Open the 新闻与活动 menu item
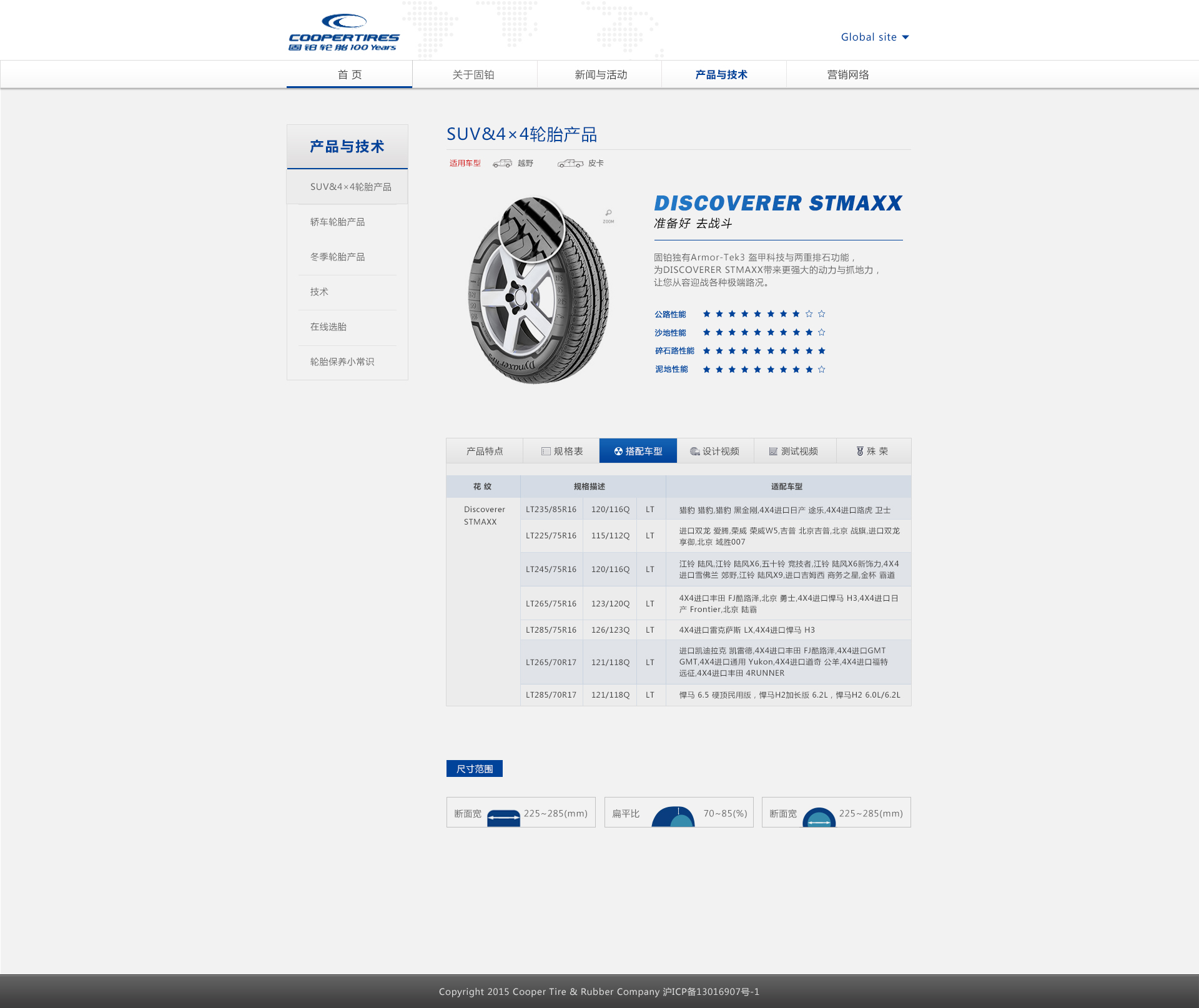 point(601,74)
